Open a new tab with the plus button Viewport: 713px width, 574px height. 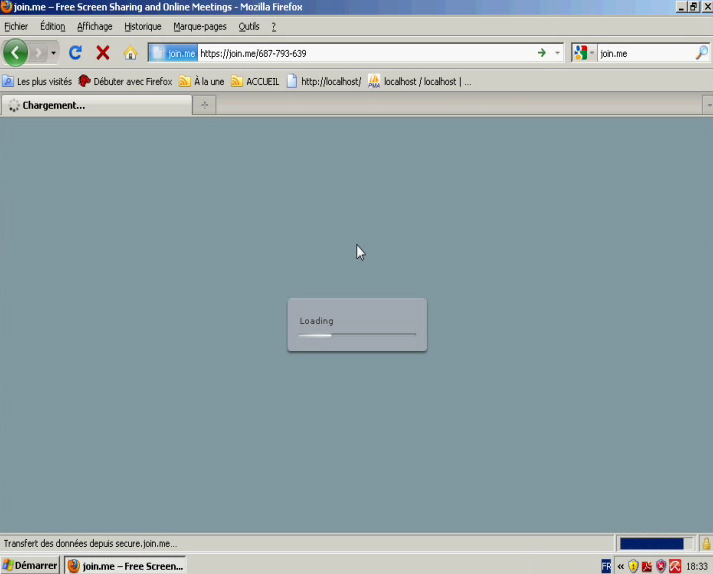coord(205,105)
